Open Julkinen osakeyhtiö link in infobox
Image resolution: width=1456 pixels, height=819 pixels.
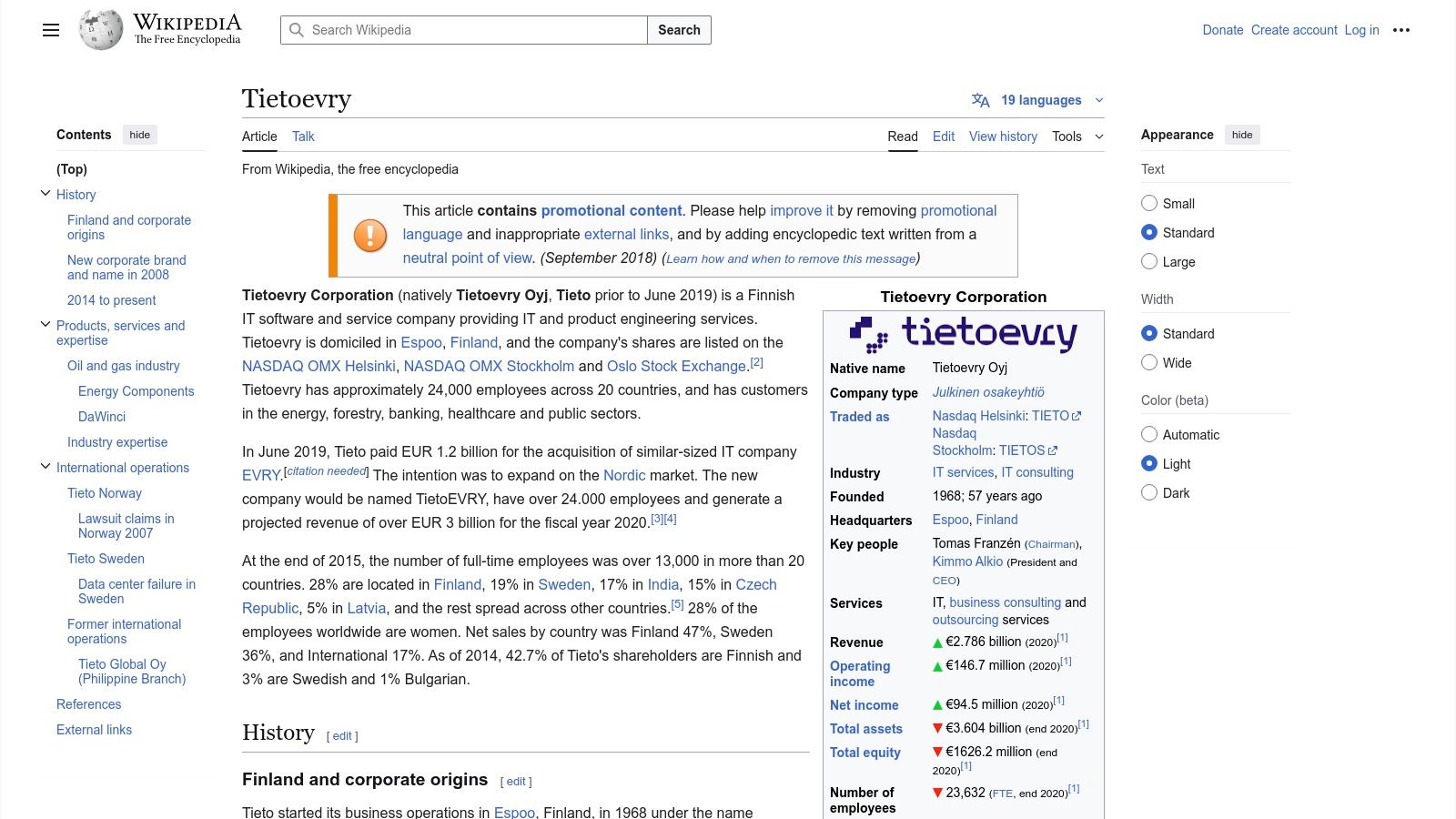[x=988, y=392]
